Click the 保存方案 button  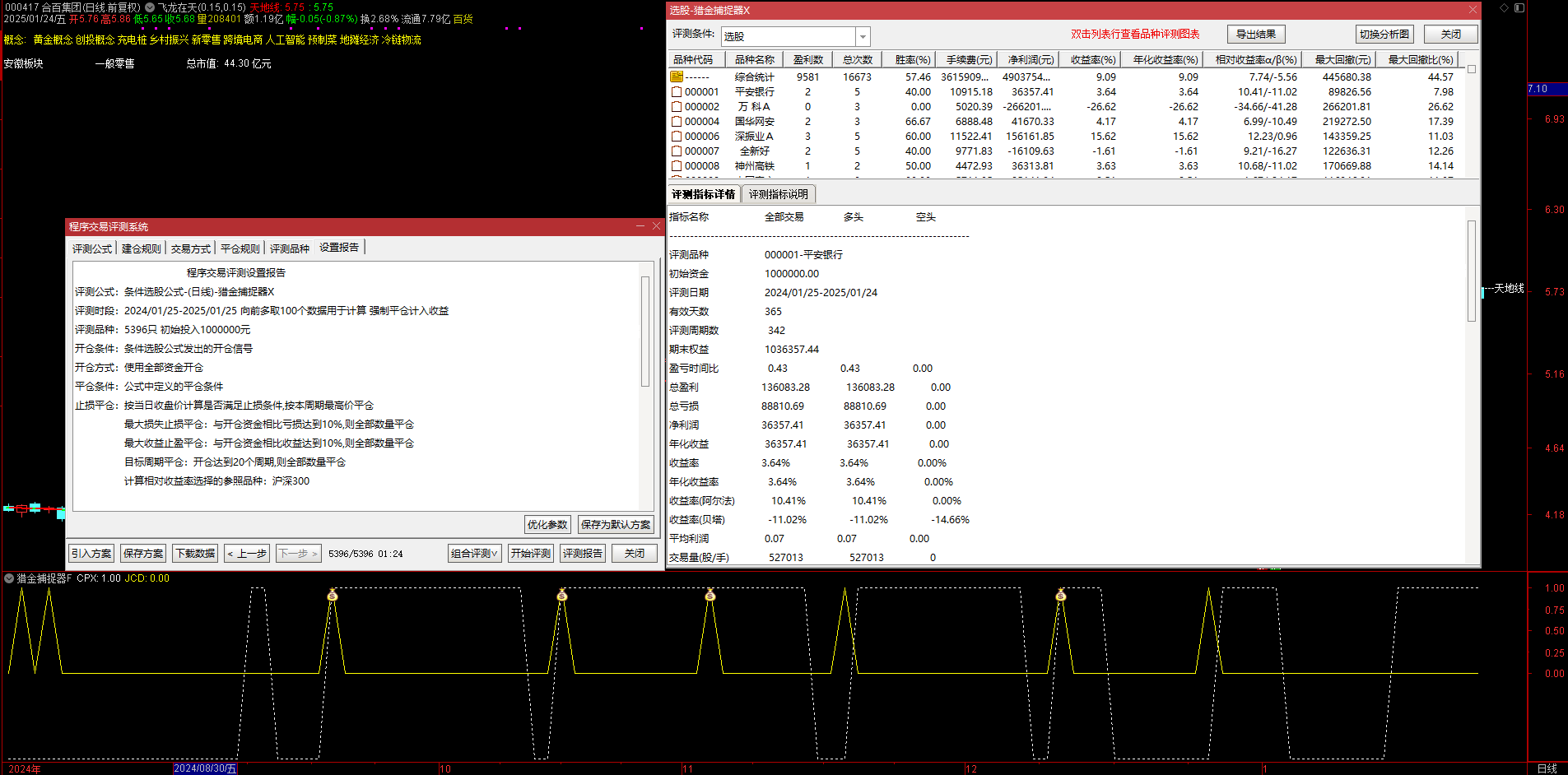tap(143, 554)
